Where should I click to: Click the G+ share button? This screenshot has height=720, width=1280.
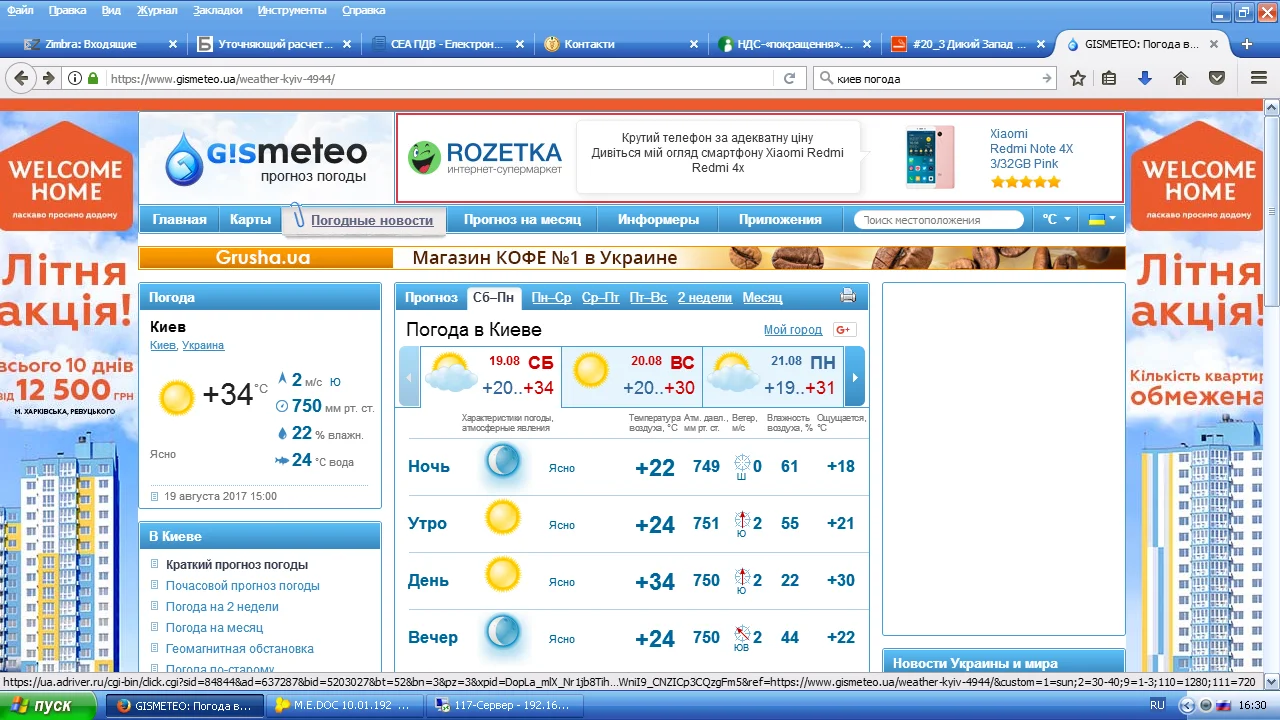[x=843, y=330]
